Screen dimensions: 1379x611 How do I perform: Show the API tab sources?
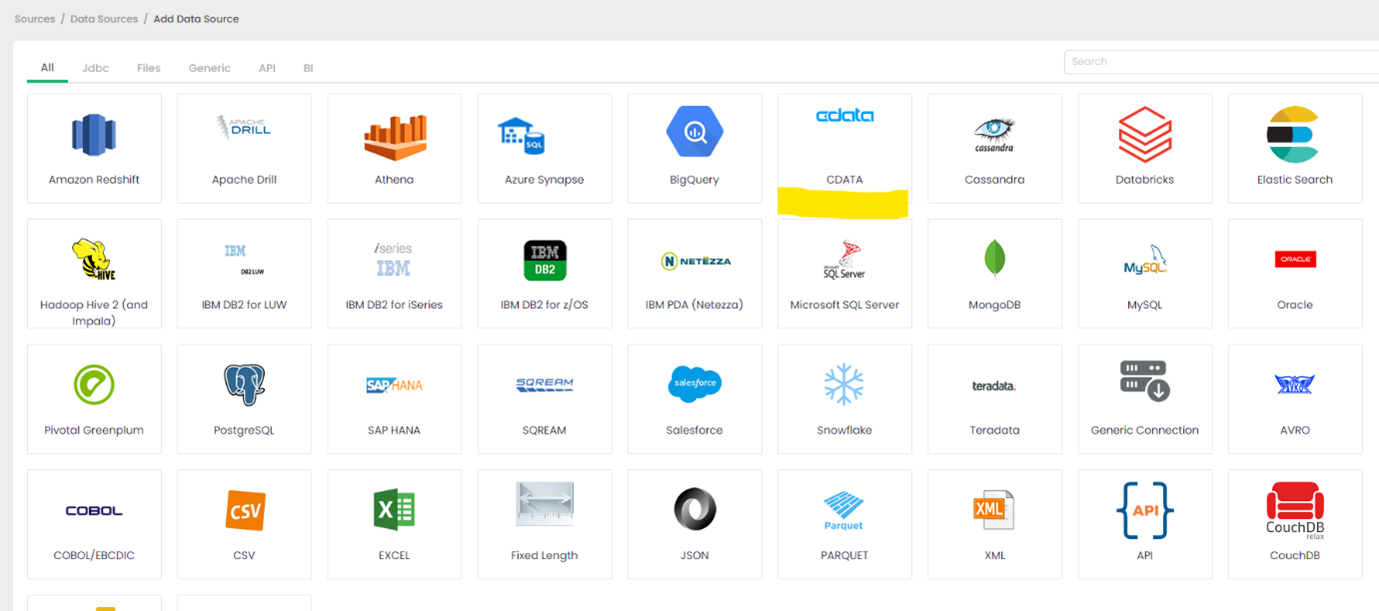tap(267, 68)
